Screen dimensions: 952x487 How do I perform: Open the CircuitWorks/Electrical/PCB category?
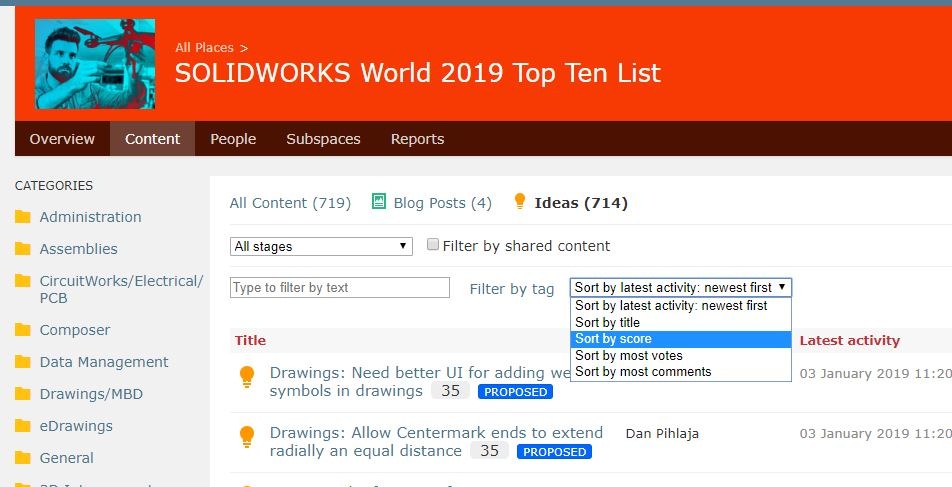click(121, 289)
